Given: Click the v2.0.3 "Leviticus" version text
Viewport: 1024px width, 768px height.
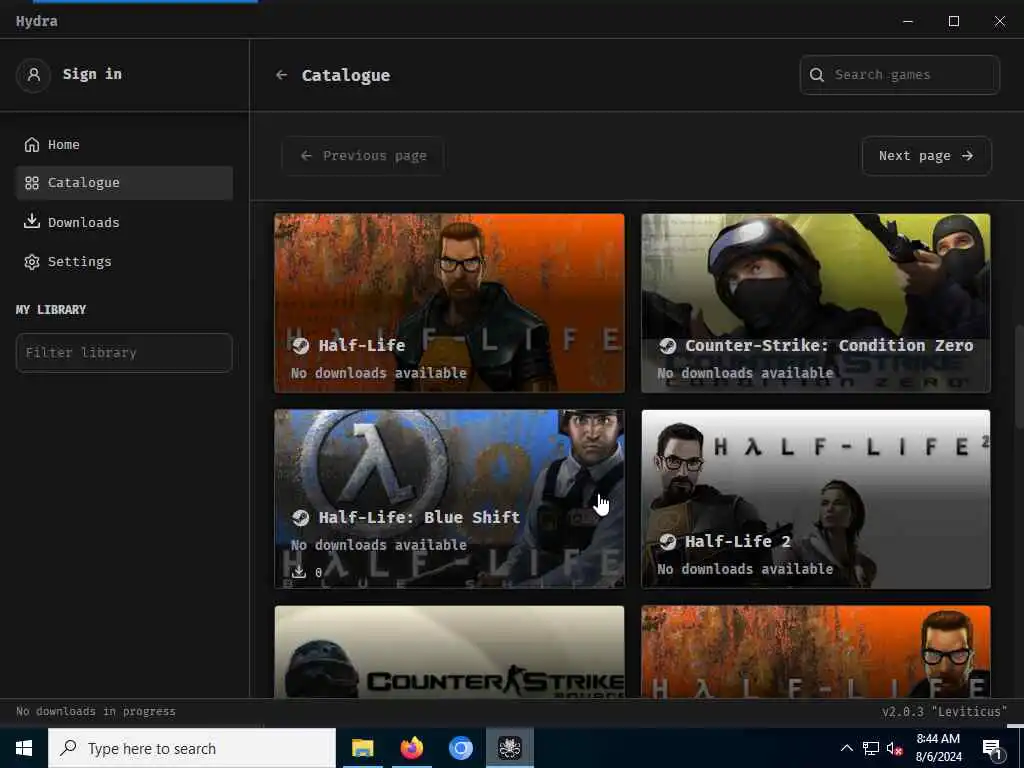Looking at the screenshot, I should (944, 711).
